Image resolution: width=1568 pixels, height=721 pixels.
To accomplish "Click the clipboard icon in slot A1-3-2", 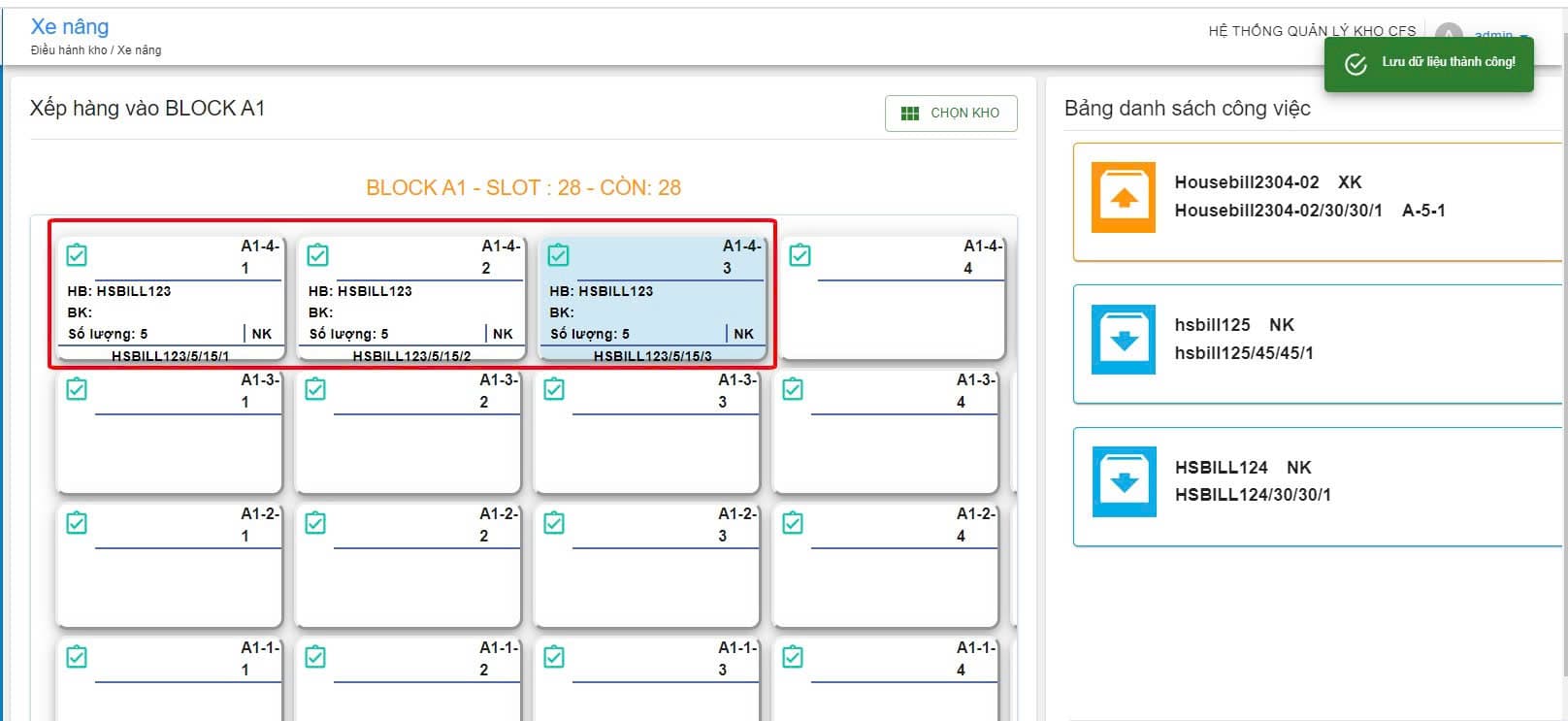I will (x=315, y=389).
